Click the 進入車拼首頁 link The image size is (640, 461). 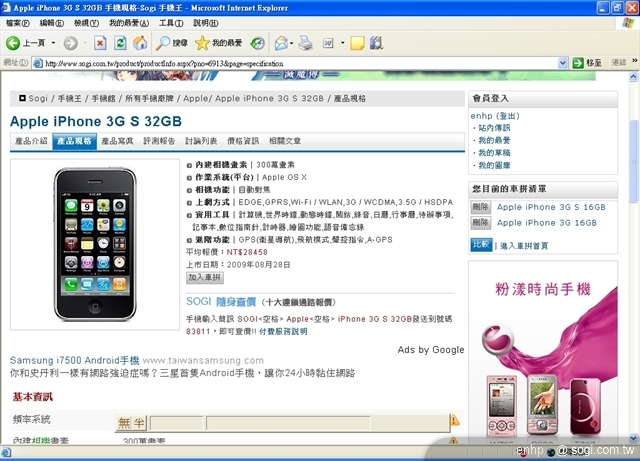[x=524, y=246]
